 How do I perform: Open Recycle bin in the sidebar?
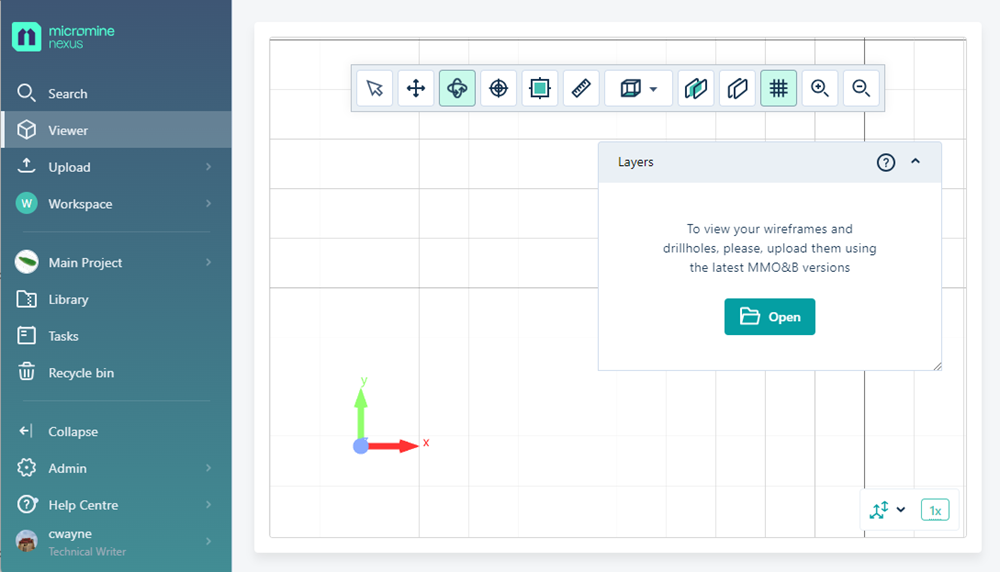tap(116, 373)
